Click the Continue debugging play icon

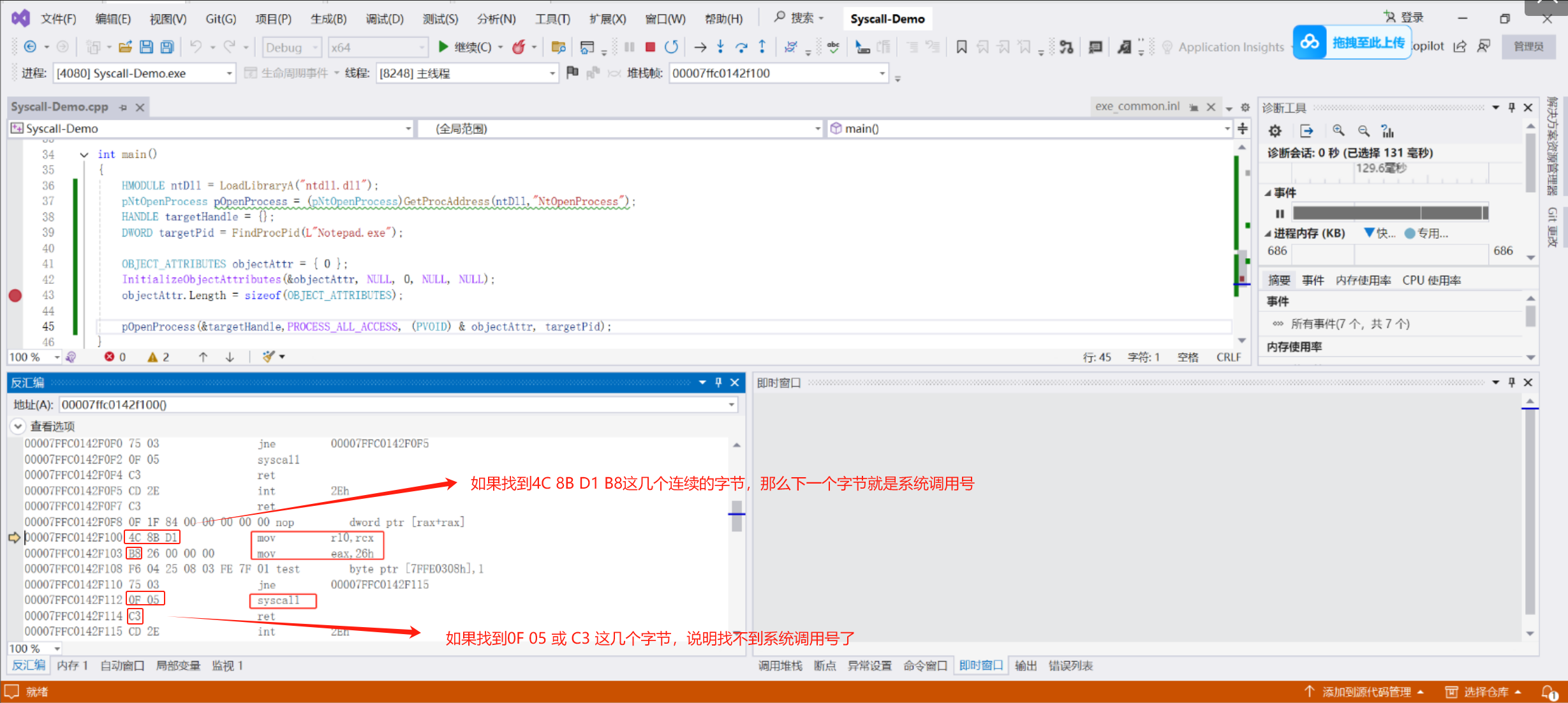[x=443, y=47]
